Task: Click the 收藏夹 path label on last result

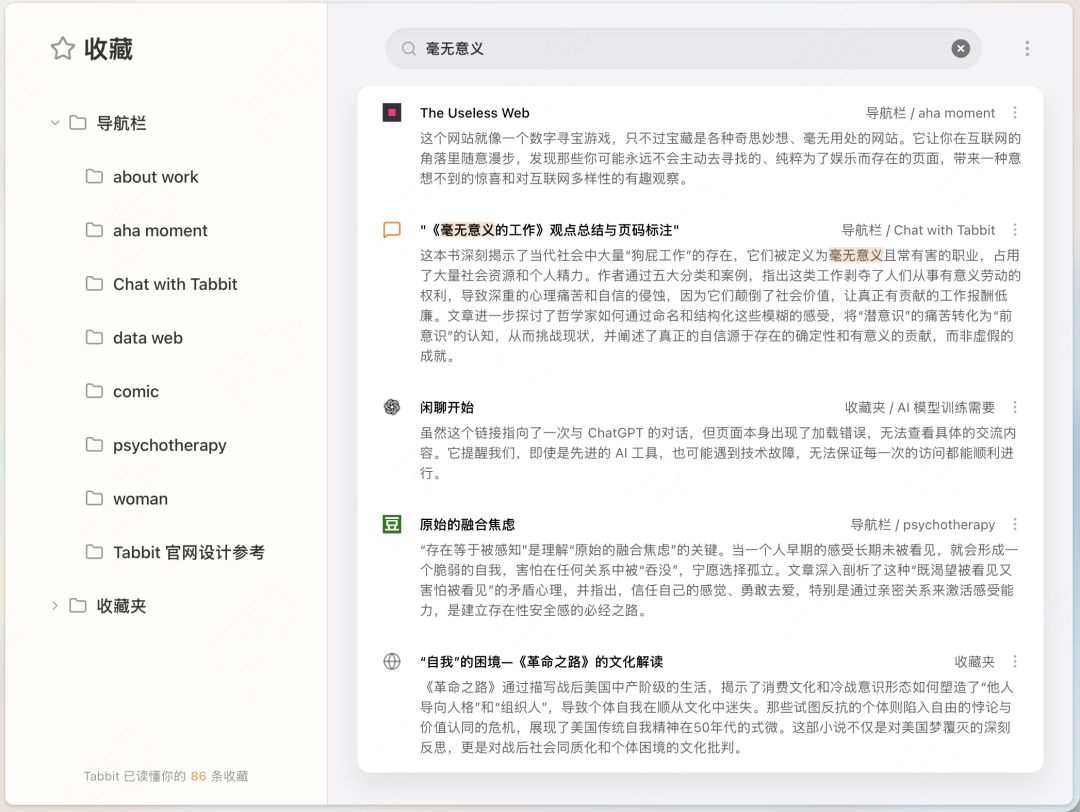Action: 975,662
